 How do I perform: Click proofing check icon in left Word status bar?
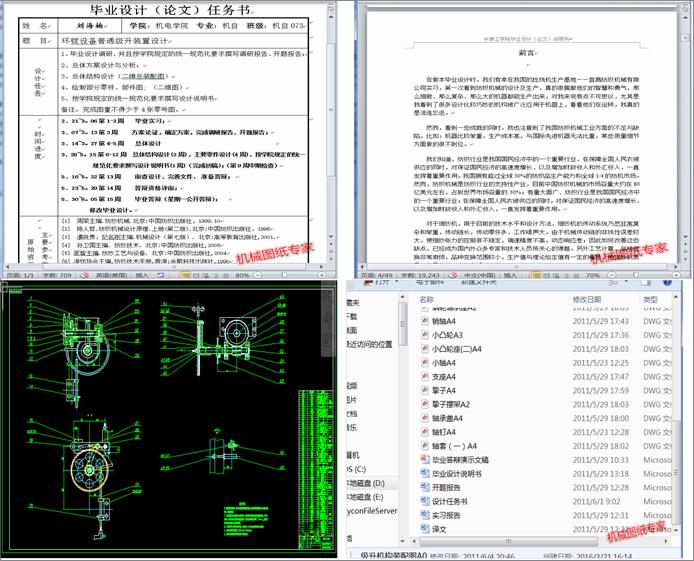pos(84,275)
